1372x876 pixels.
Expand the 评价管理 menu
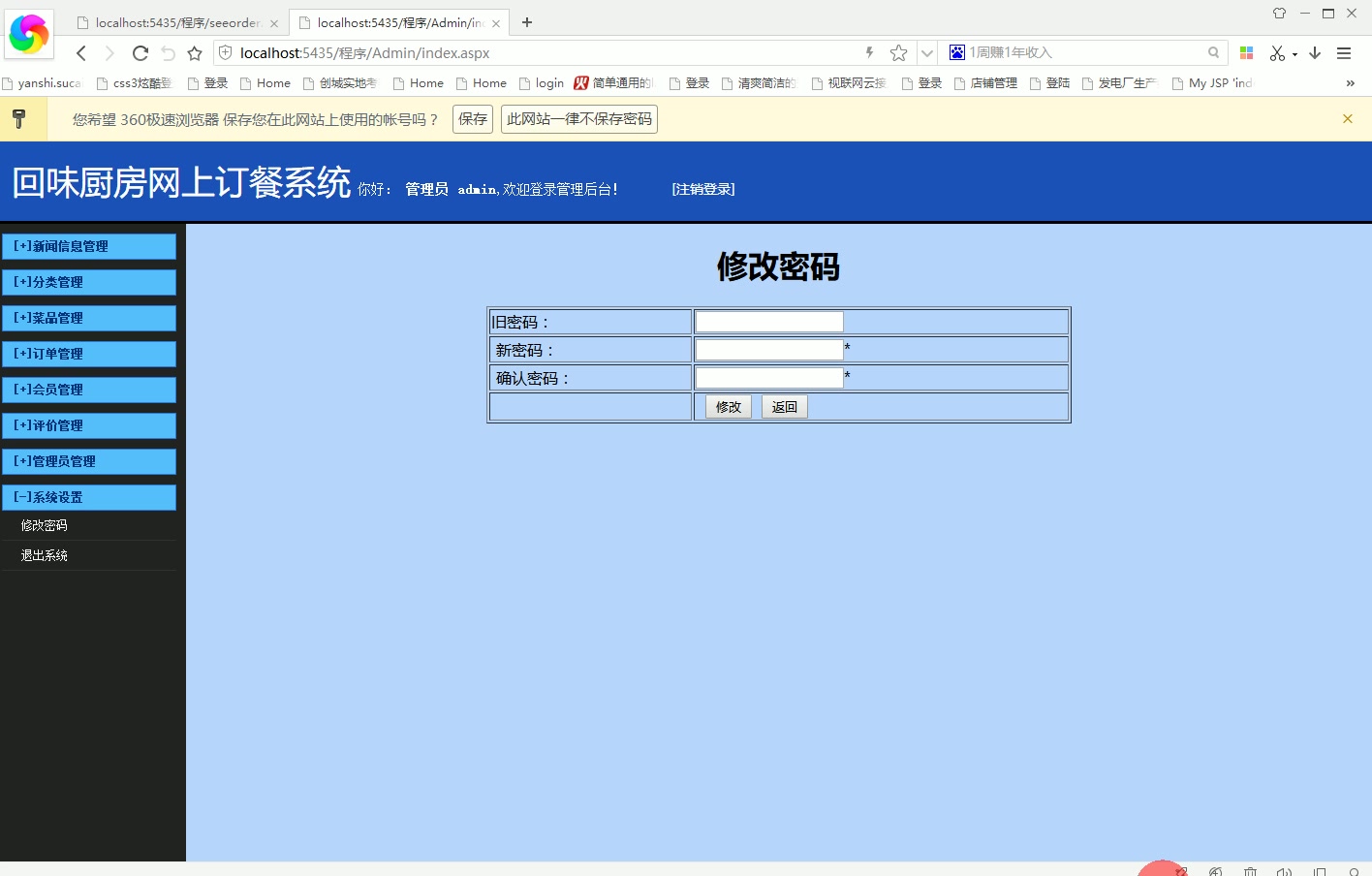click(x=88, y=425)
